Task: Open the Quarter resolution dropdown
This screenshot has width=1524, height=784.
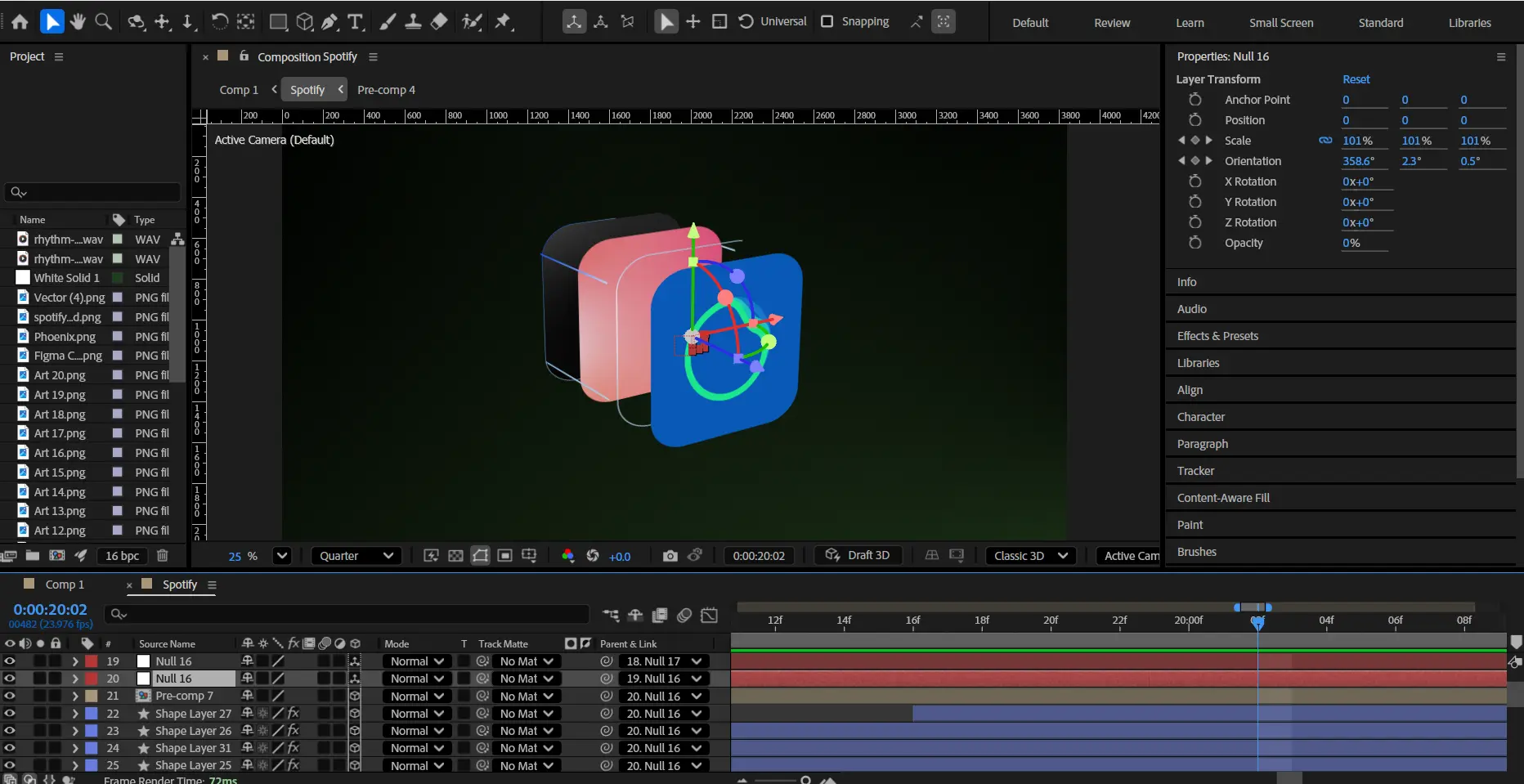Action: coord(356,556)
